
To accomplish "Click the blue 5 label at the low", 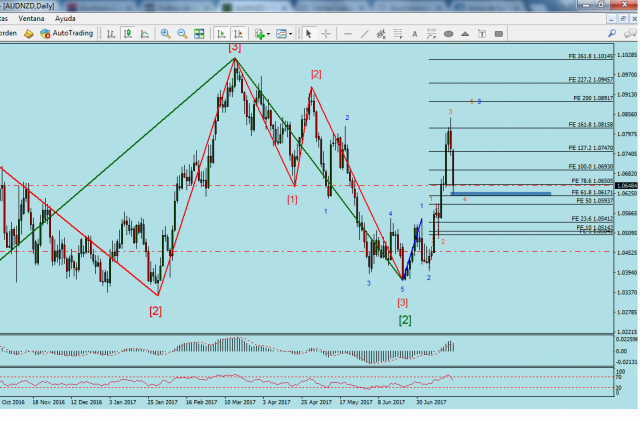I will (402, 290).
